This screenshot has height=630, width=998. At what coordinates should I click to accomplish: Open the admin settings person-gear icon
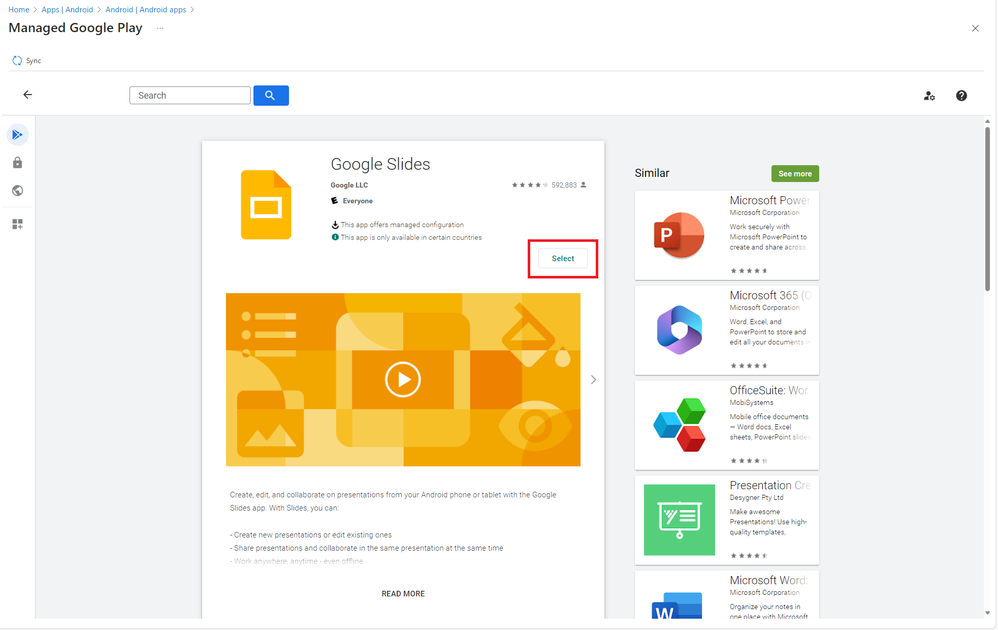(929, 95)
